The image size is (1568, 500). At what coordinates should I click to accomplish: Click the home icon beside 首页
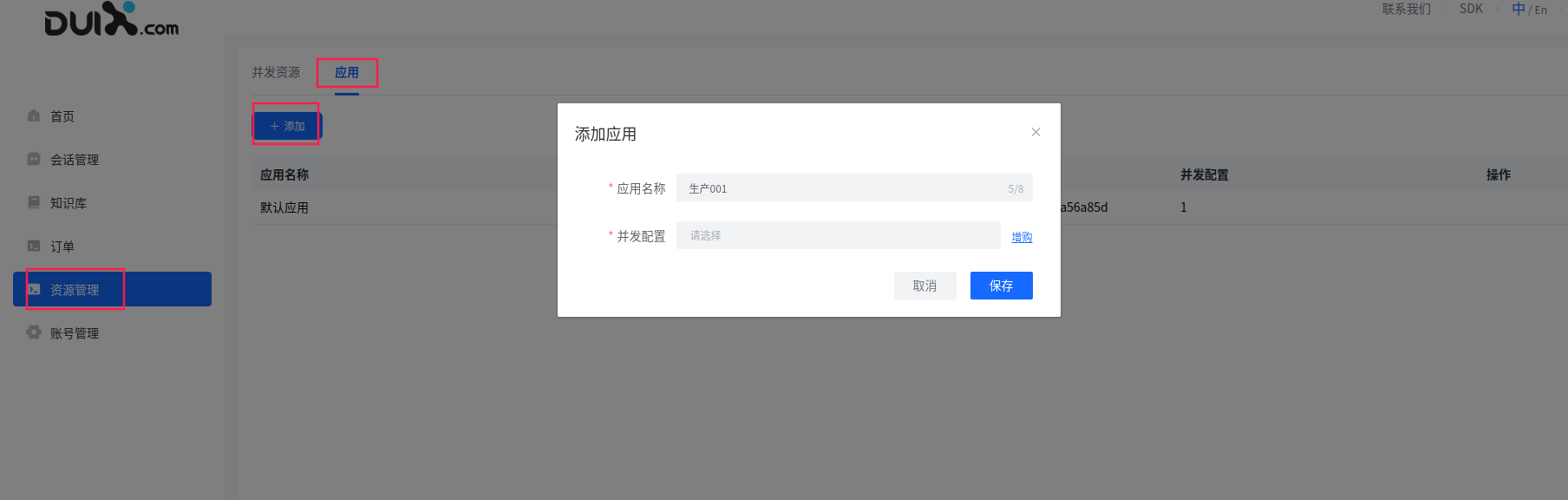coord(34,115)
